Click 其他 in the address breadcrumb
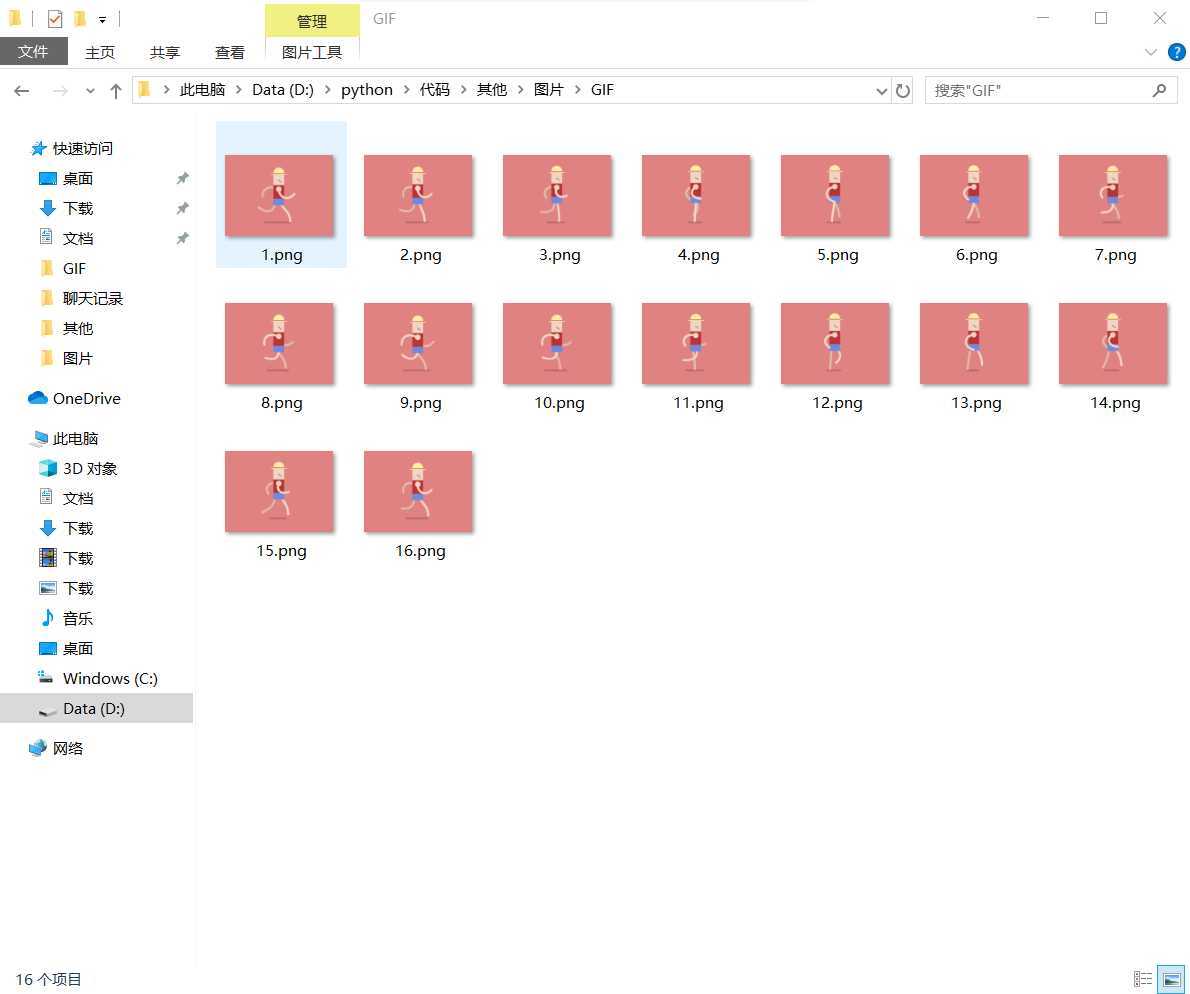 pyautogui.click(x=492, y=90)
